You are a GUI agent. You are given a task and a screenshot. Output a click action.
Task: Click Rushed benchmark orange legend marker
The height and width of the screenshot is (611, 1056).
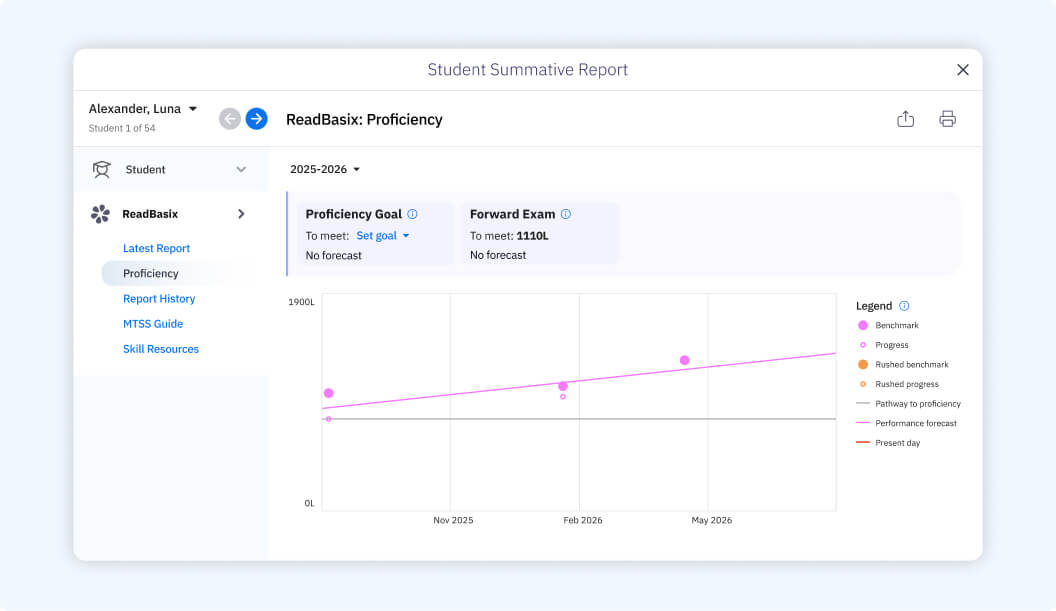[x=863, y=364]
